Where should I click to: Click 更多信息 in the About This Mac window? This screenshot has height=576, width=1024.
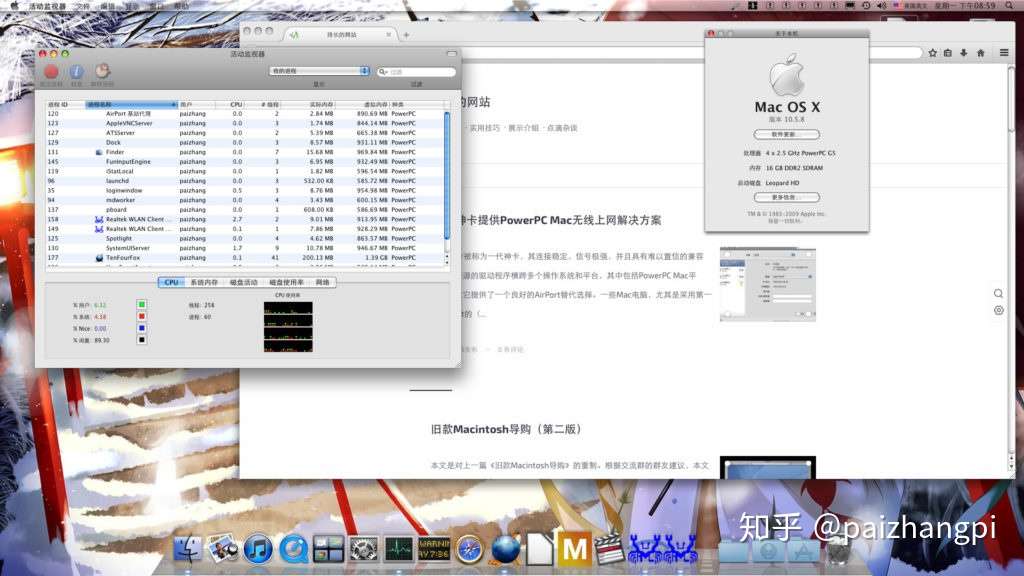[787, 196]
